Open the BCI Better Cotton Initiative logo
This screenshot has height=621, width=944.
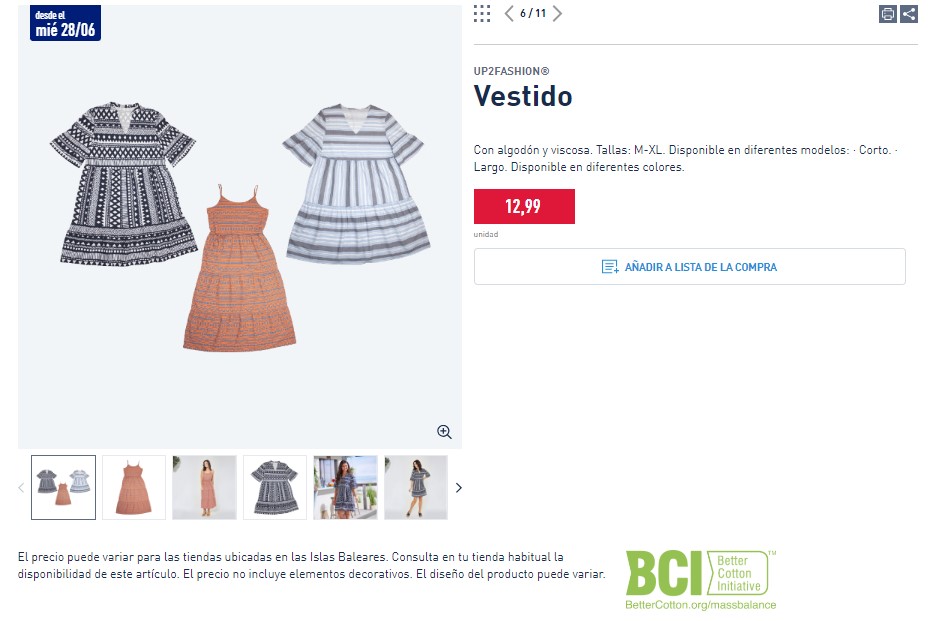[701, 579]
